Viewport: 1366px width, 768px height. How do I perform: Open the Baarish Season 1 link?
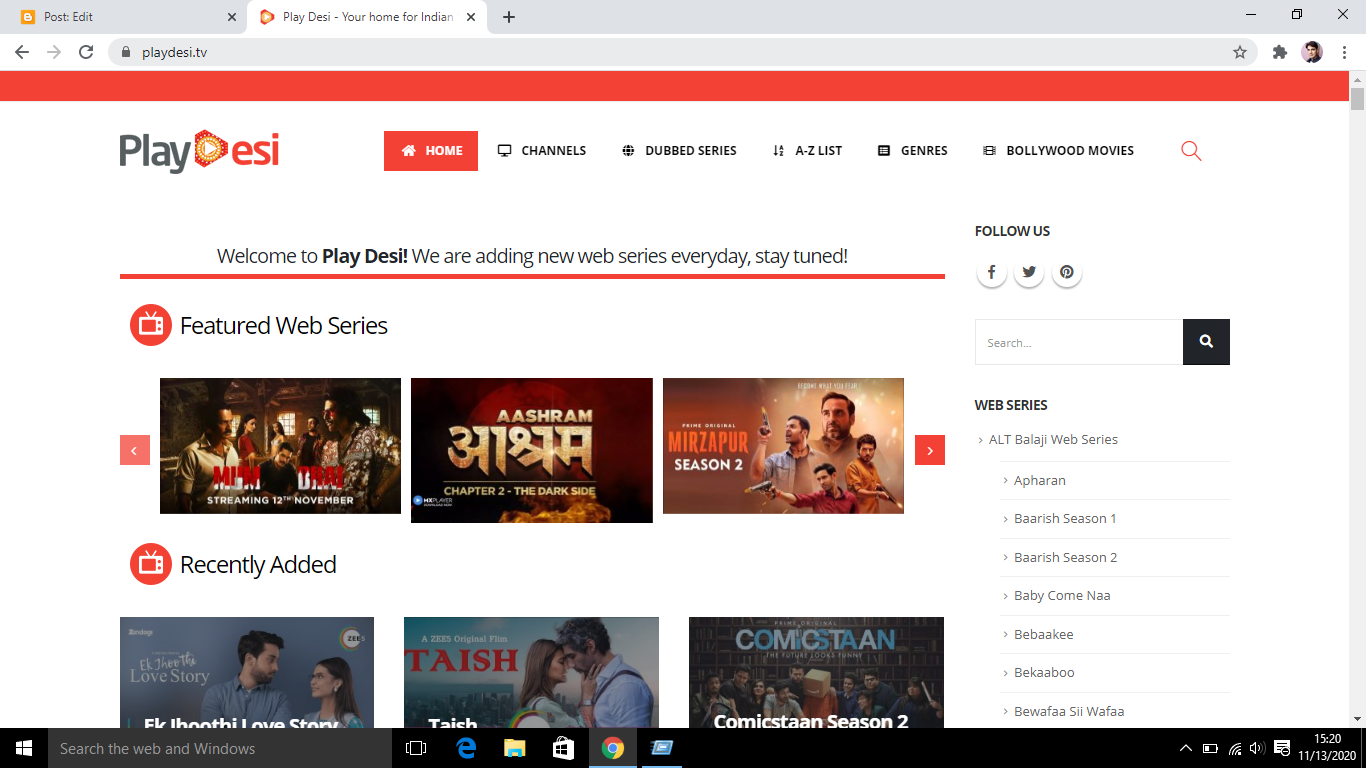(x=1065, y=519)
